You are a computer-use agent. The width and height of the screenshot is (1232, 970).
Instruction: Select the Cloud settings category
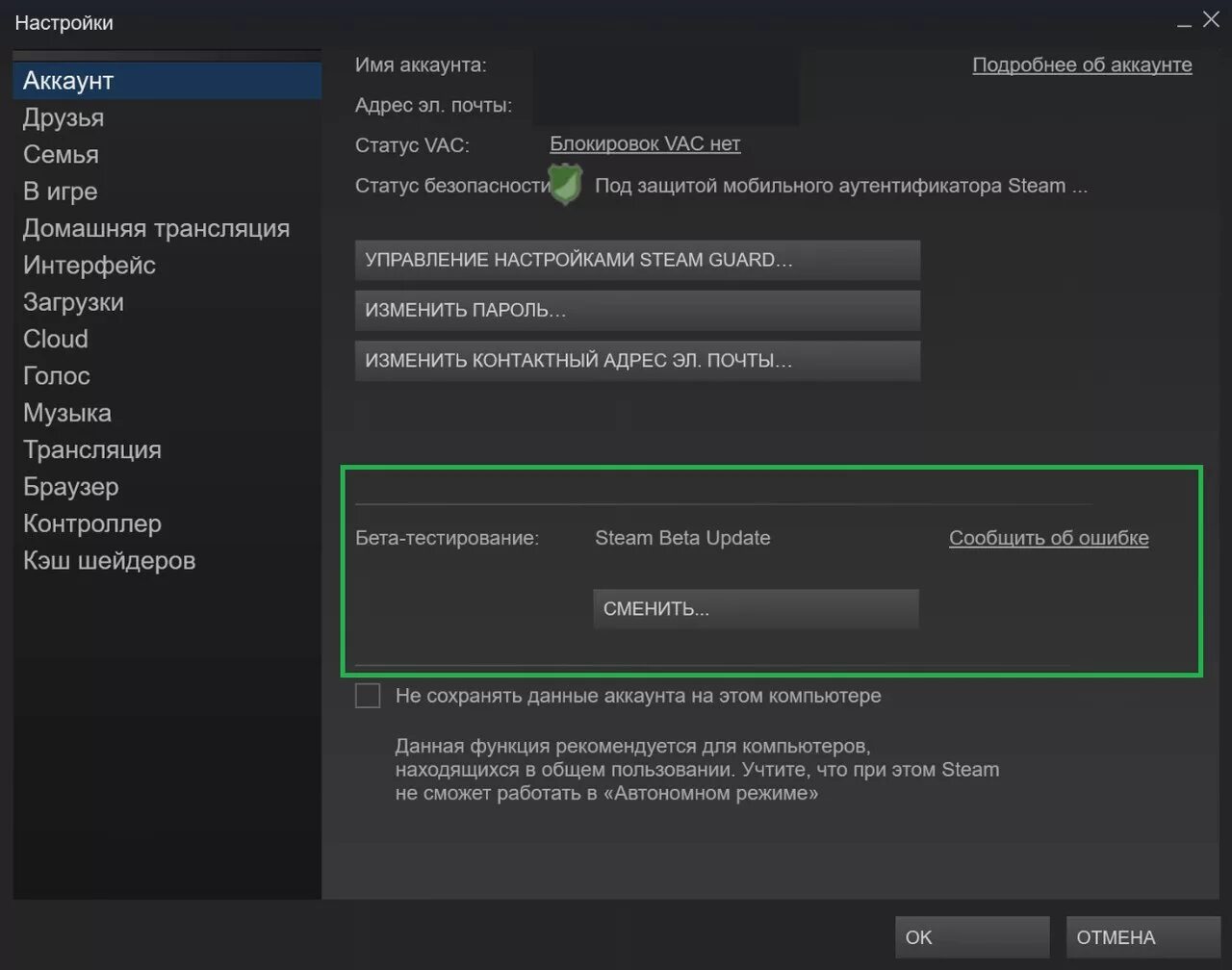pyautogui.click(x=56, y=339)
